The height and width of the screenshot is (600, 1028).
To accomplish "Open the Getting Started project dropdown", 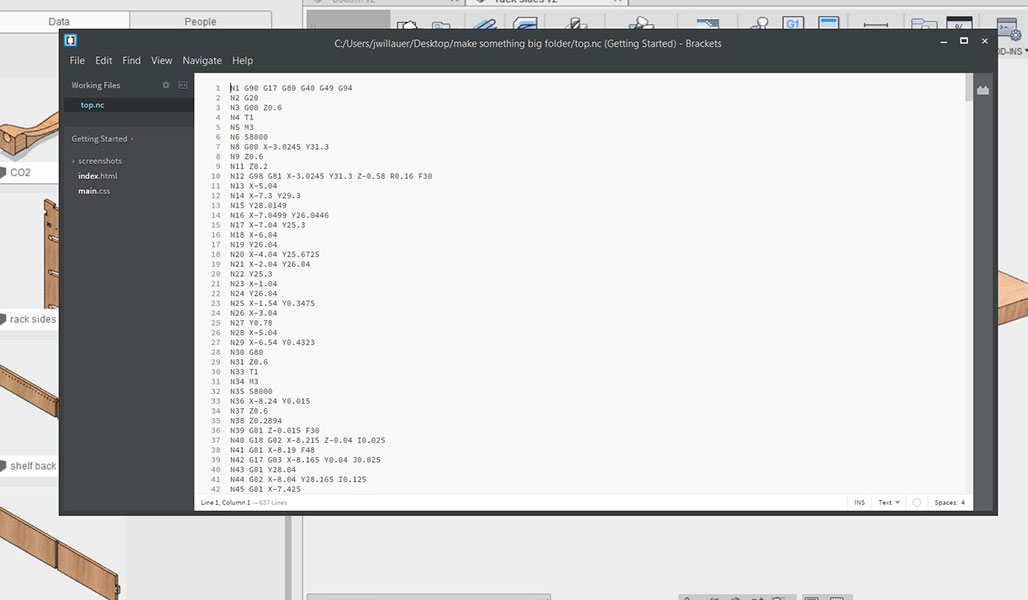I will point(102,139).
